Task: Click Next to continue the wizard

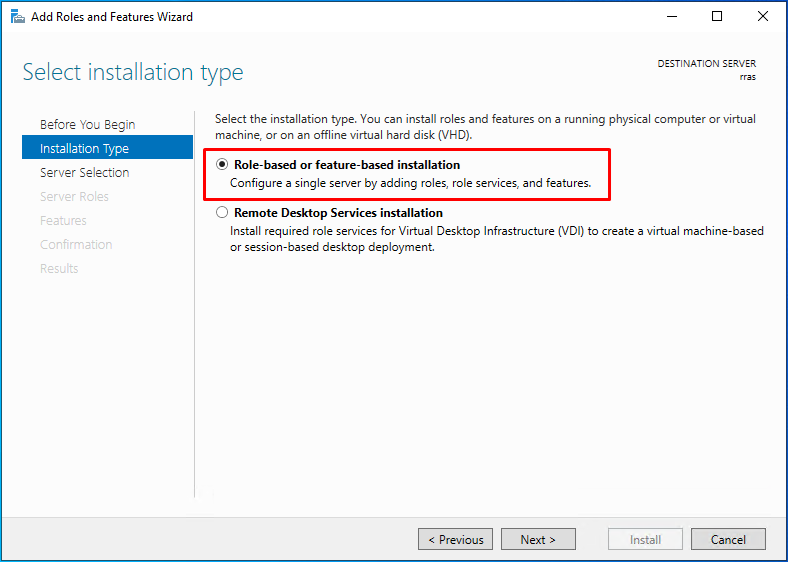Action: tap(538, 539)
